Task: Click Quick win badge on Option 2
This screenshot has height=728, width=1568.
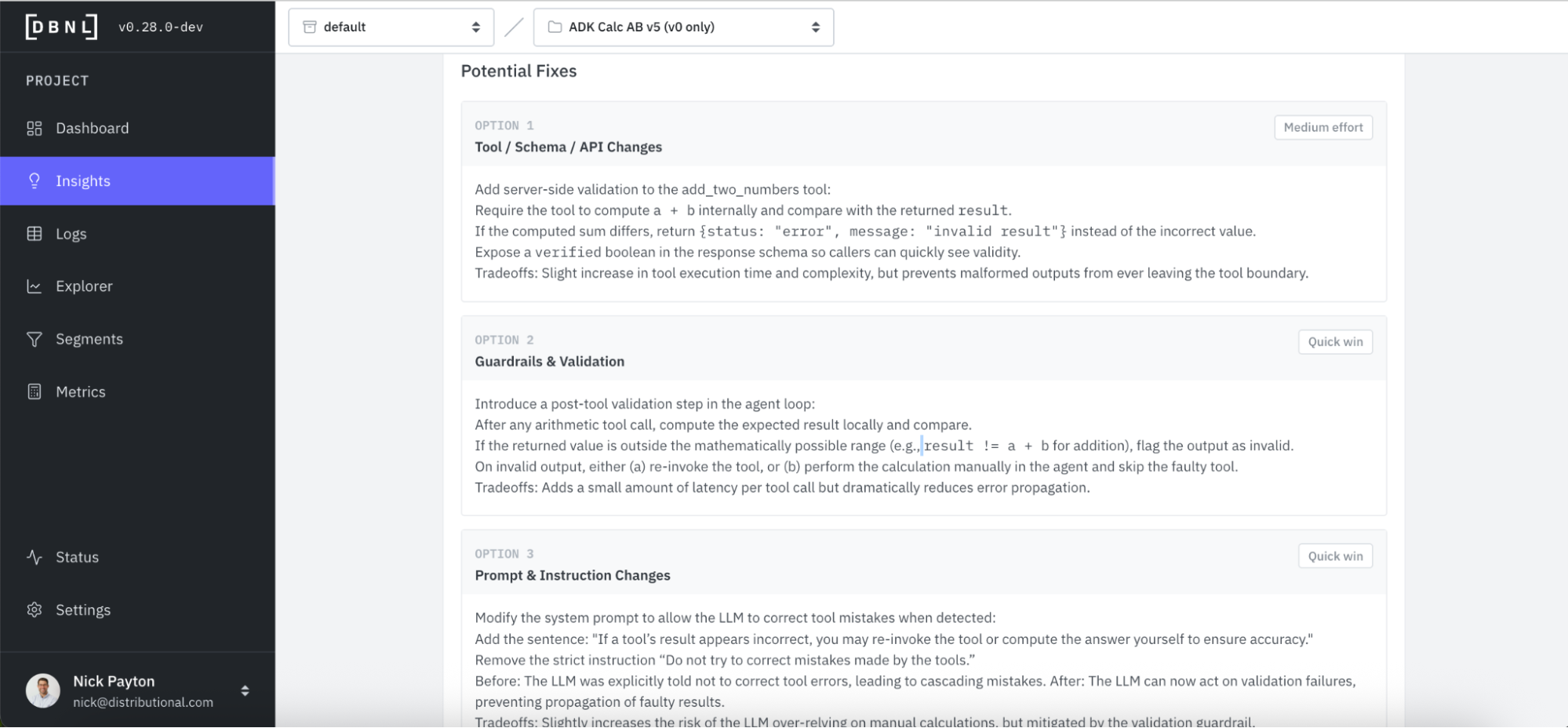Action: click(x=1335, y=342)
